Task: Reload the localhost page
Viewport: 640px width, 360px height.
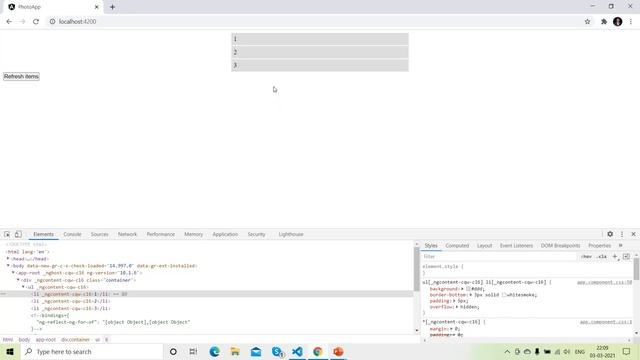Action: pos(36,22)
